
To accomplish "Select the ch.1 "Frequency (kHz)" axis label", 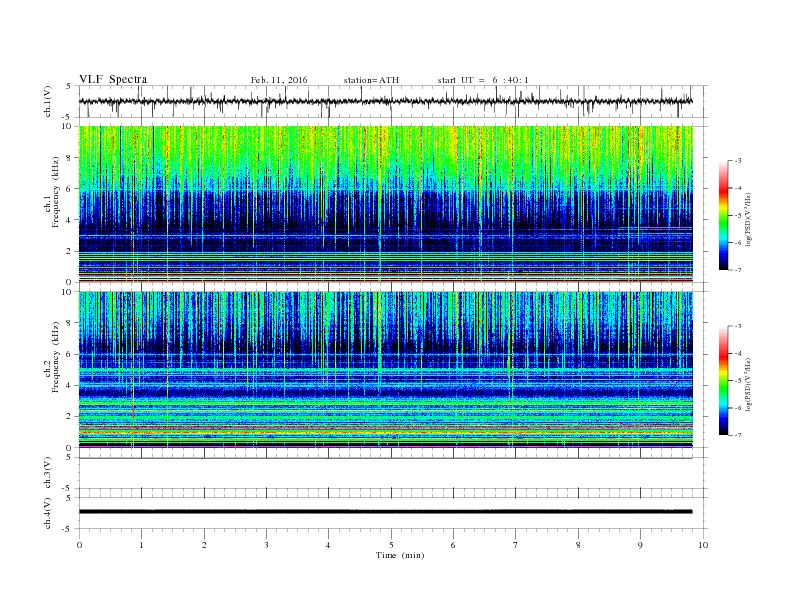I will click(x=56, y=192).
